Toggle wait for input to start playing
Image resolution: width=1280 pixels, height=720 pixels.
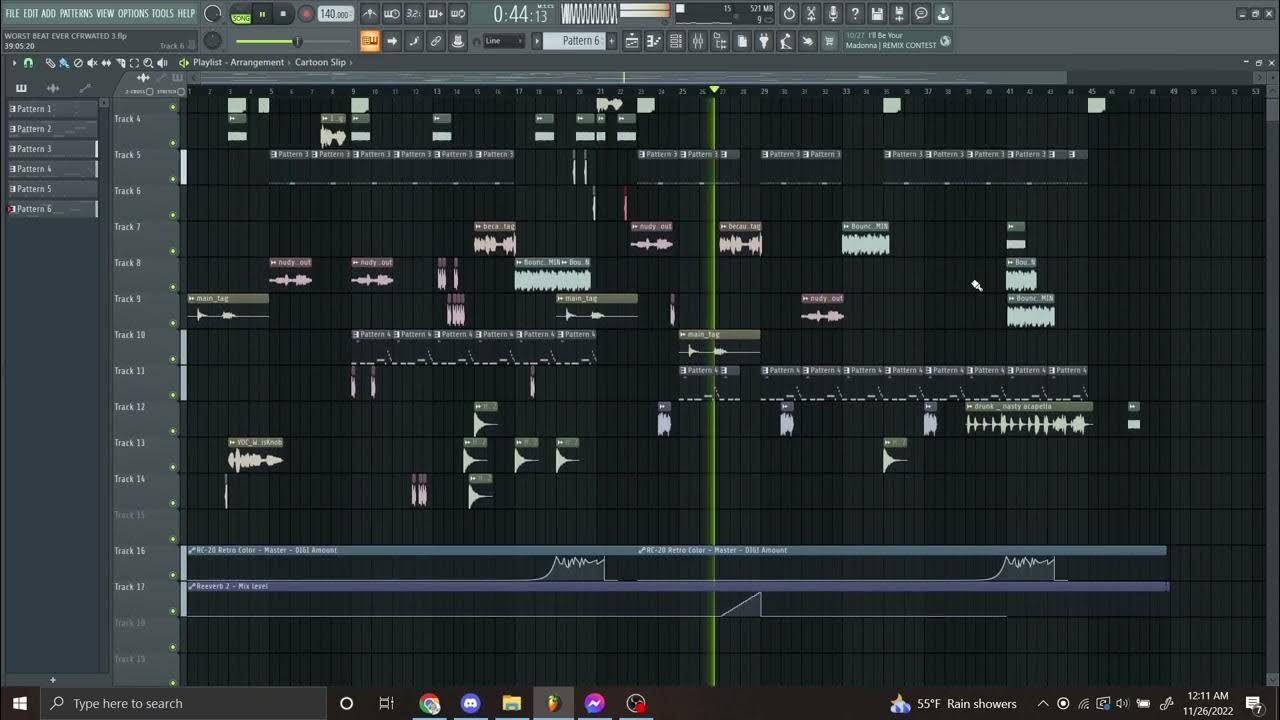392,14
